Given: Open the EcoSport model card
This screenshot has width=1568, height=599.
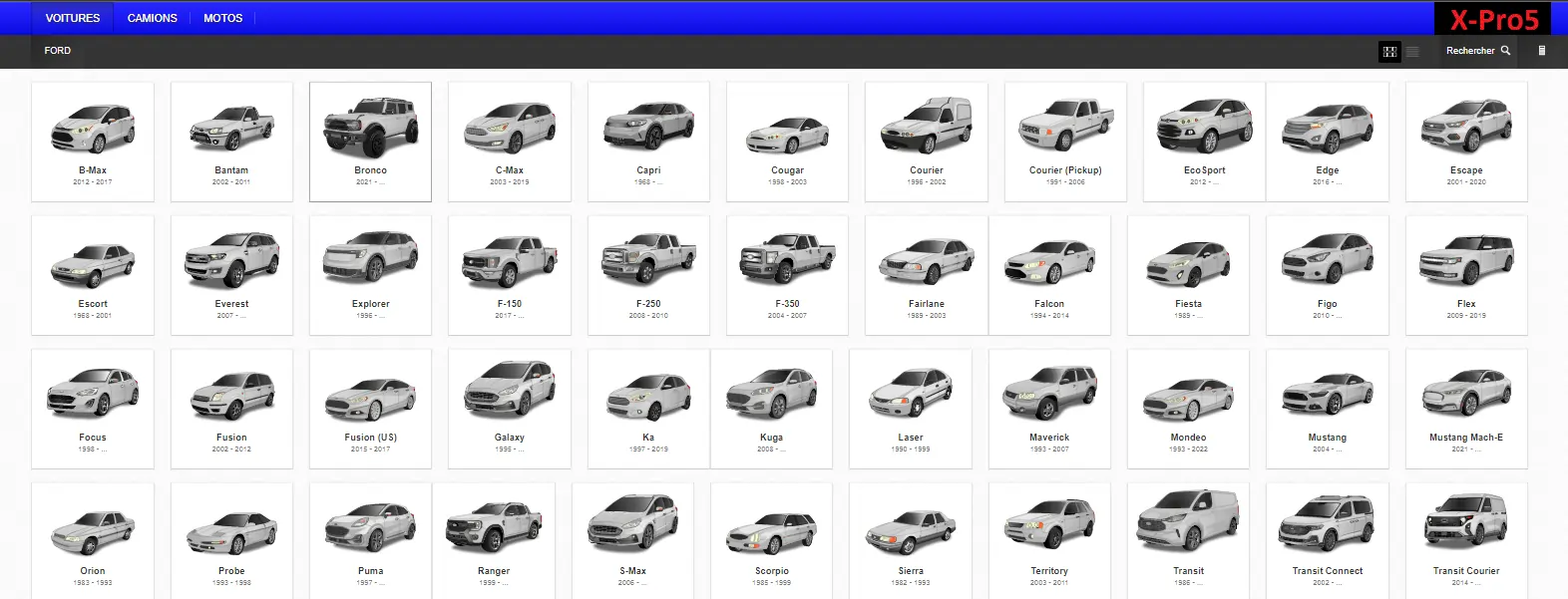Looking at the screenshot, I should point(1205,142).
